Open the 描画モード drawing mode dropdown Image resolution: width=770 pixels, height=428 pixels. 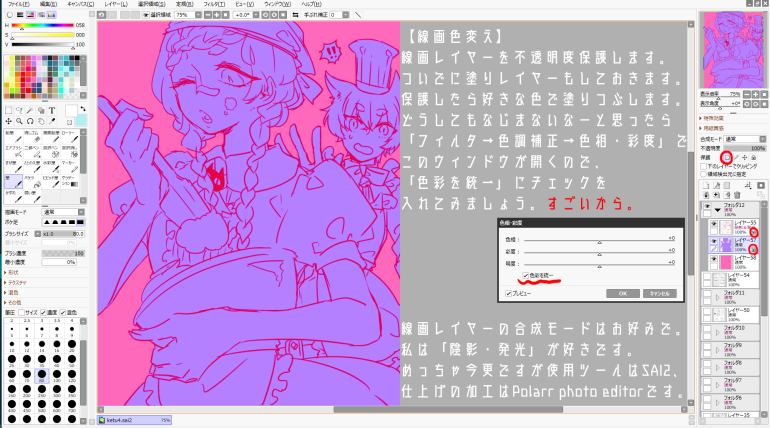coord(64,212)
